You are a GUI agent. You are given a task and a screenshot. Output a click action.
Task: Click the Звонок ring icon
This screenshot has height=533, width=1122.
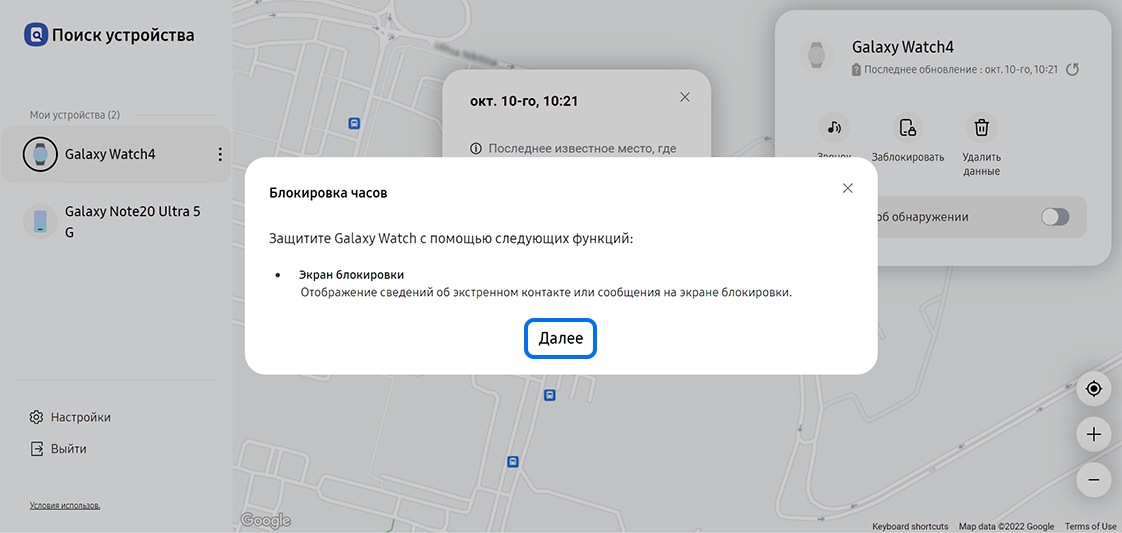pos(834,127)
